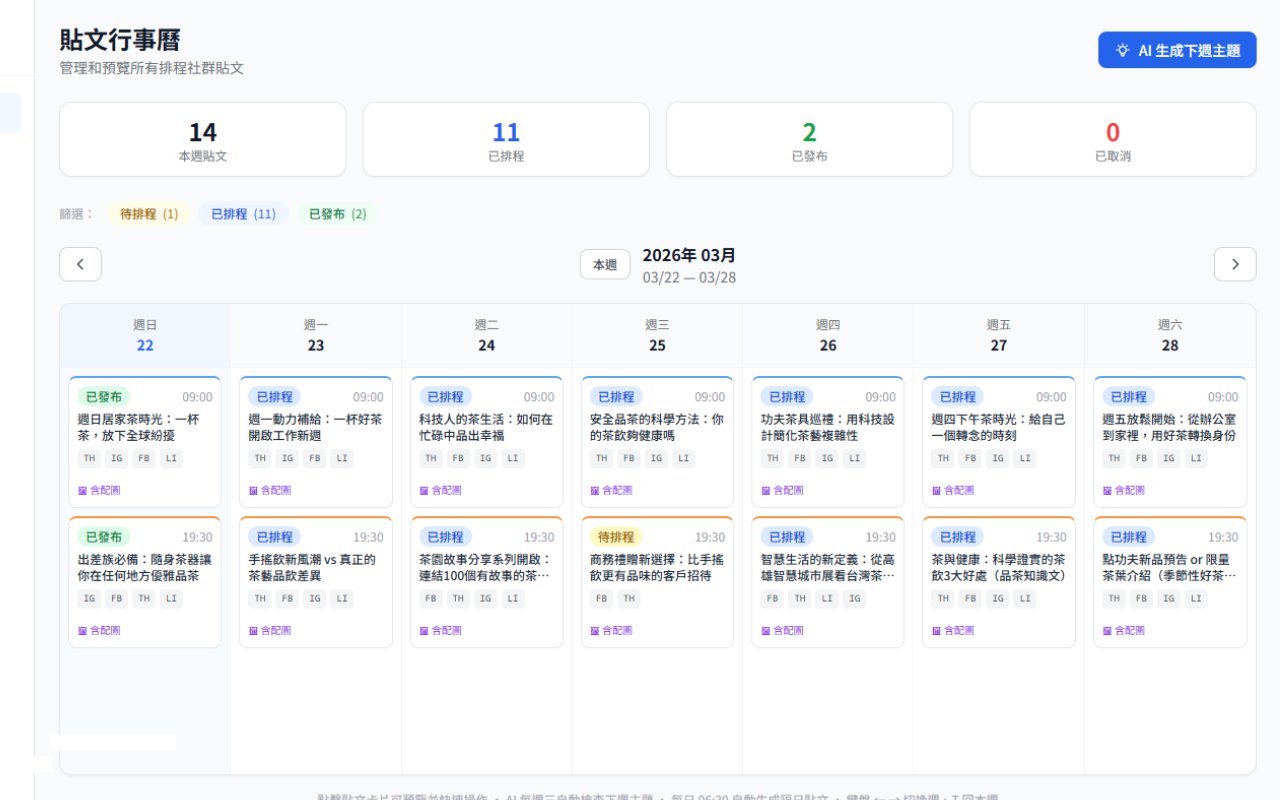Toggle the 已發布 (2) filter chip
This screenshot has width=1280, height=800.
tap(337, 213)
